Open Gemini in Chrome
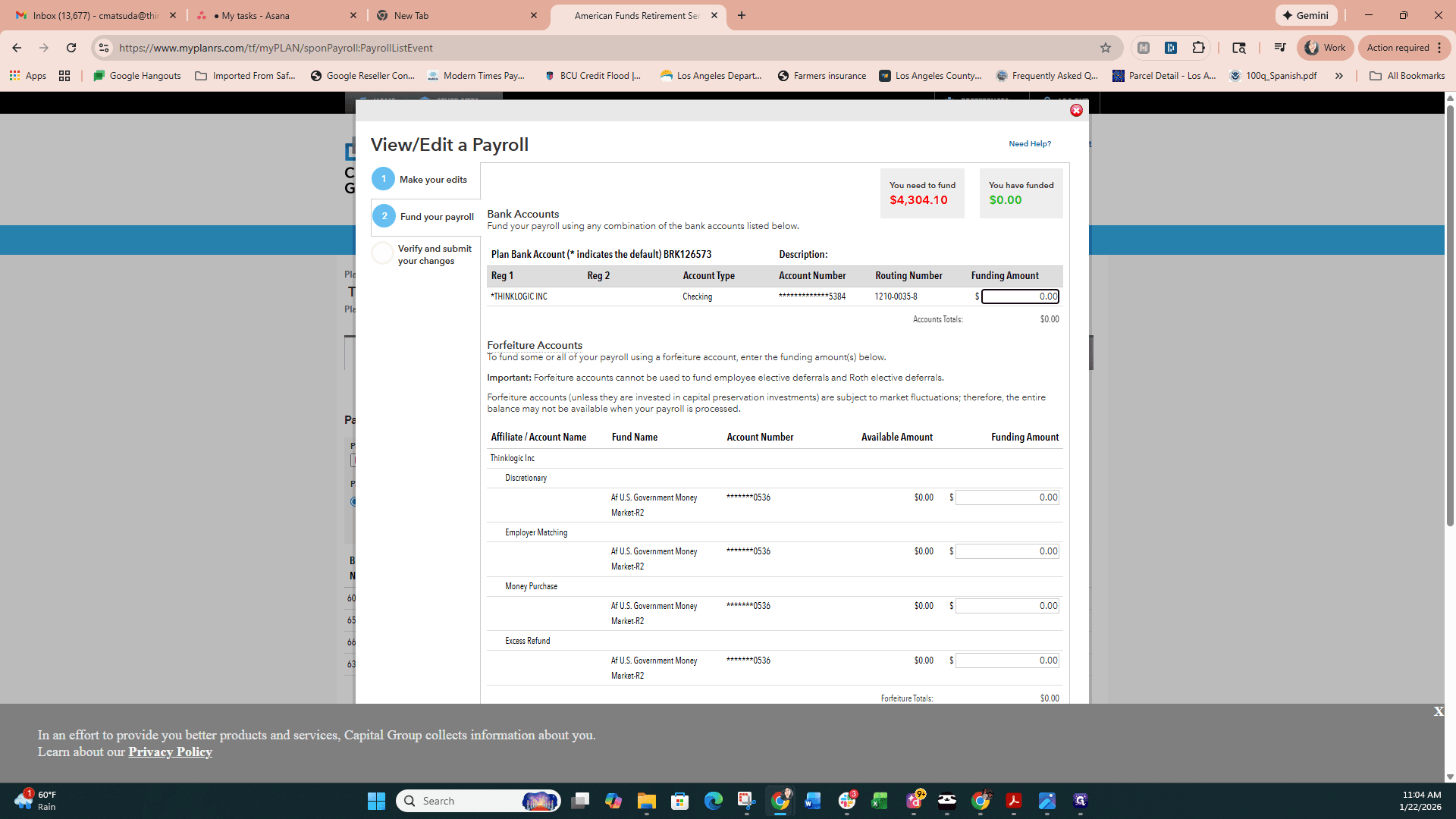The image size is (1456, 819). [1306, 15]
